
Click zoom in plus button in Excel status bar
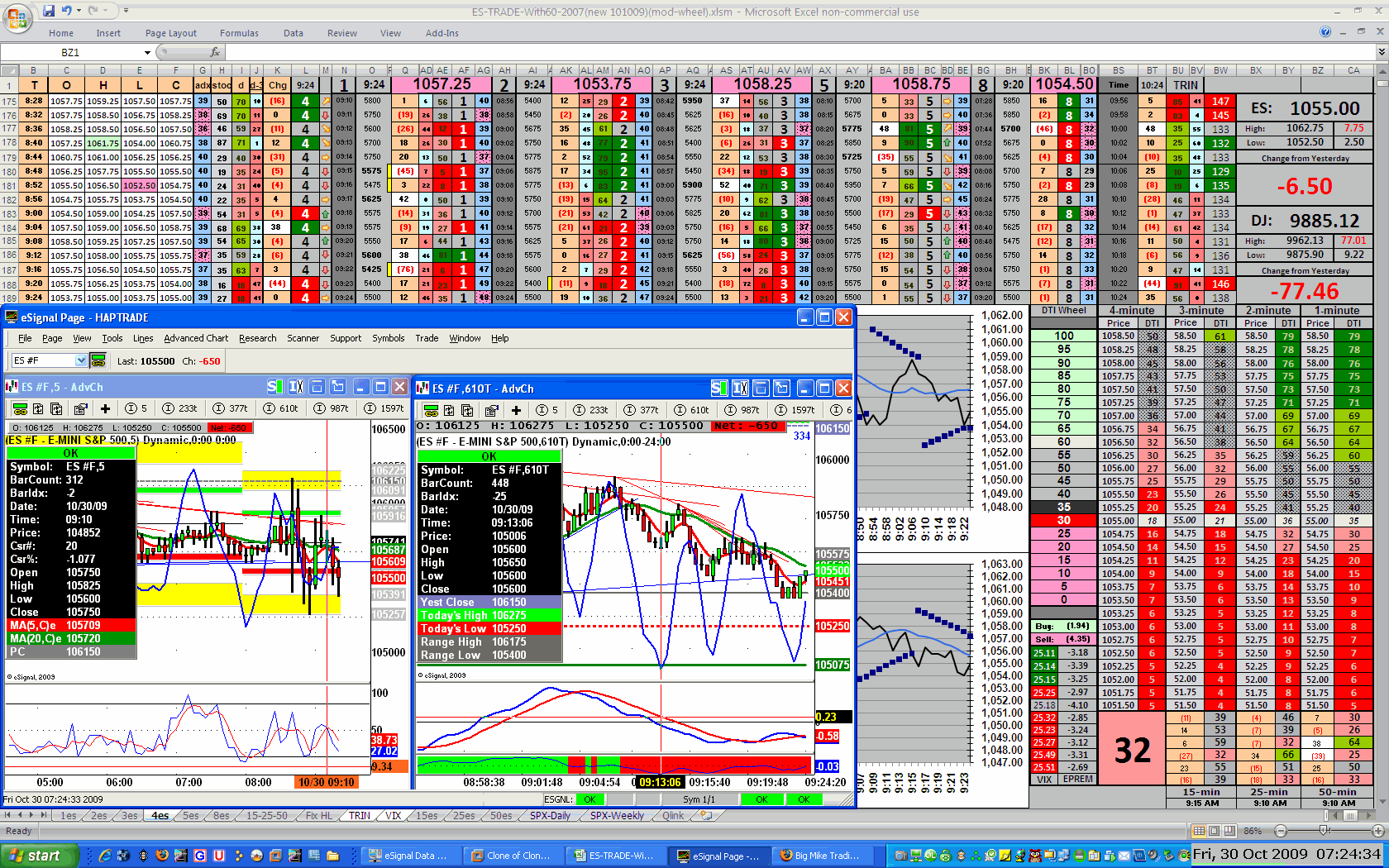click(x=1377, y=831)
